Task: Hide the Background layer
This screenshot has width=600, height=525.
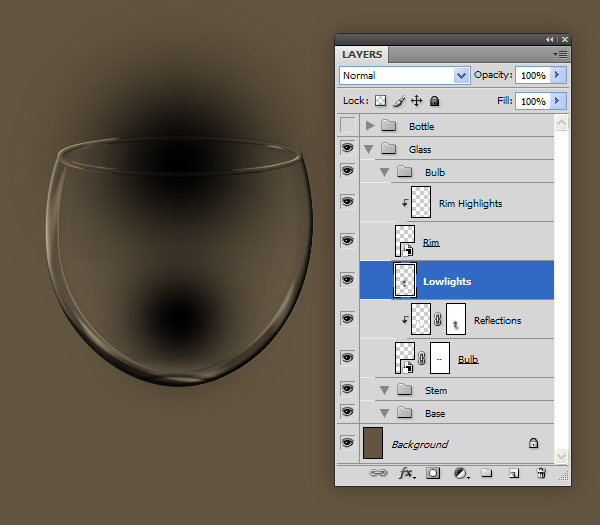Action: [x=347, y=443]
